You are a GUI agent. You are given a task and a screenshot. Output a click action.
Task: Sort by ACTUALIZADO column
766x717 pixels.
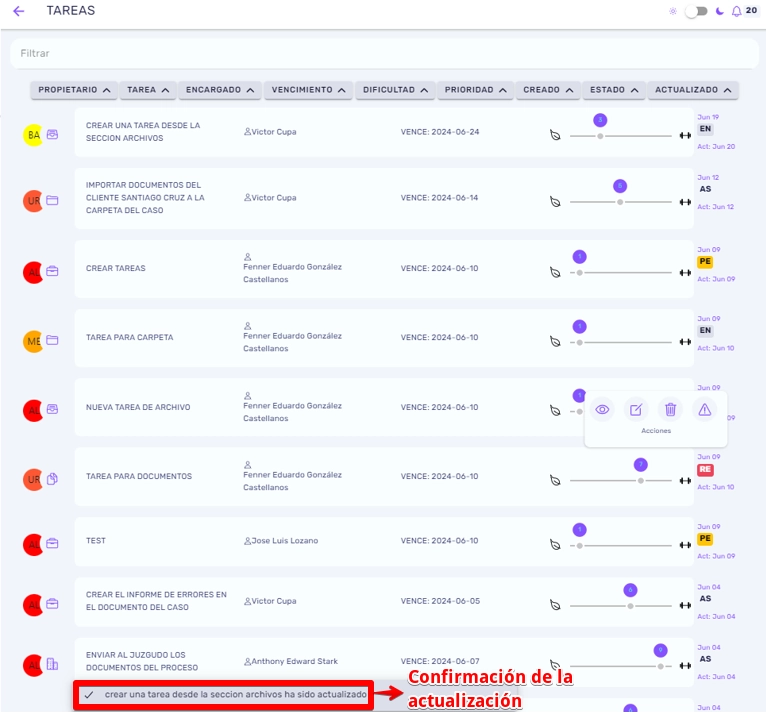point(693,90)
